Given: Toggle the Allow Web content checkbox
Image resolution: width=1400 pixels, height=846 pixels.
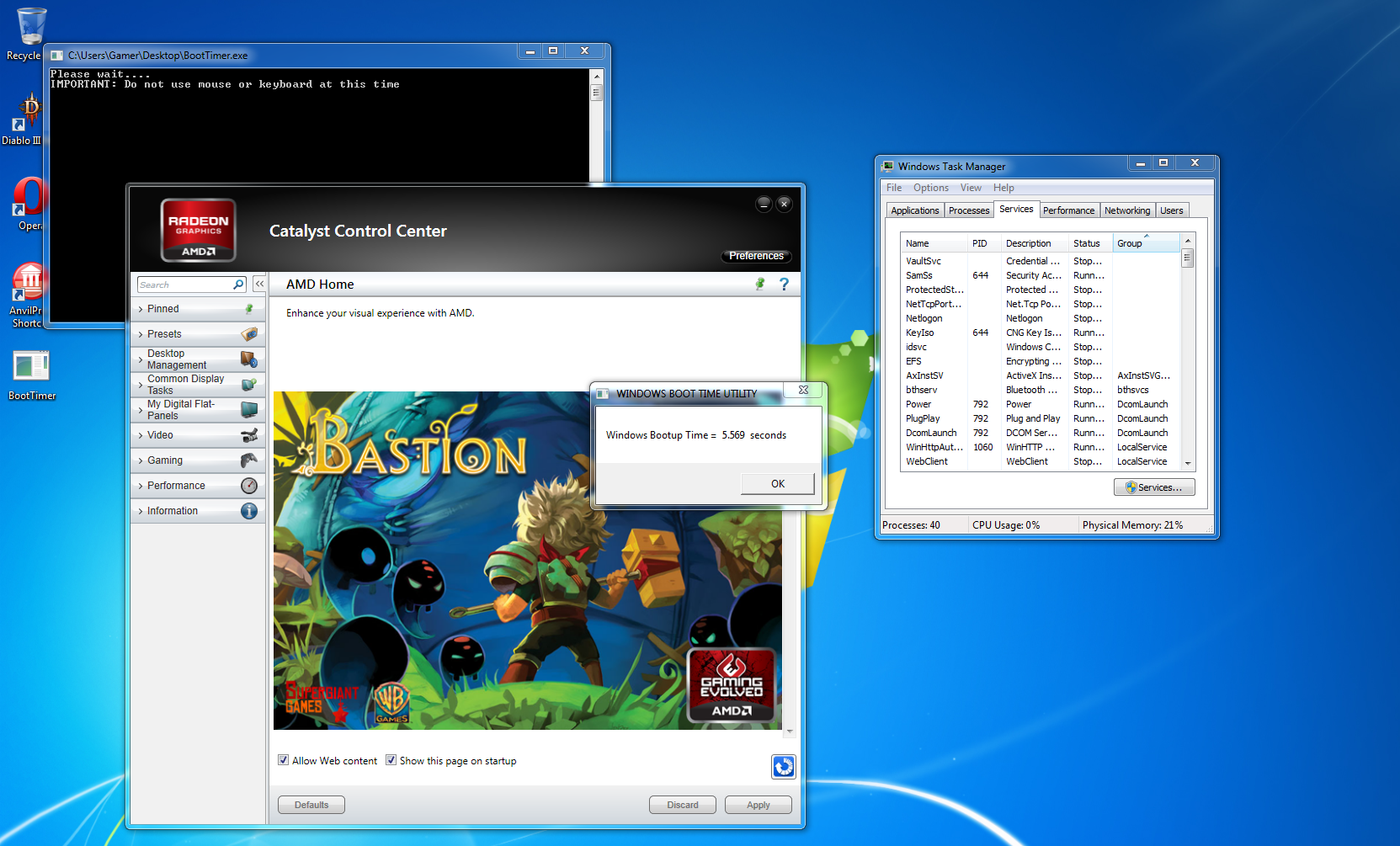Looking at the screenshot, I should click(284, 760).
